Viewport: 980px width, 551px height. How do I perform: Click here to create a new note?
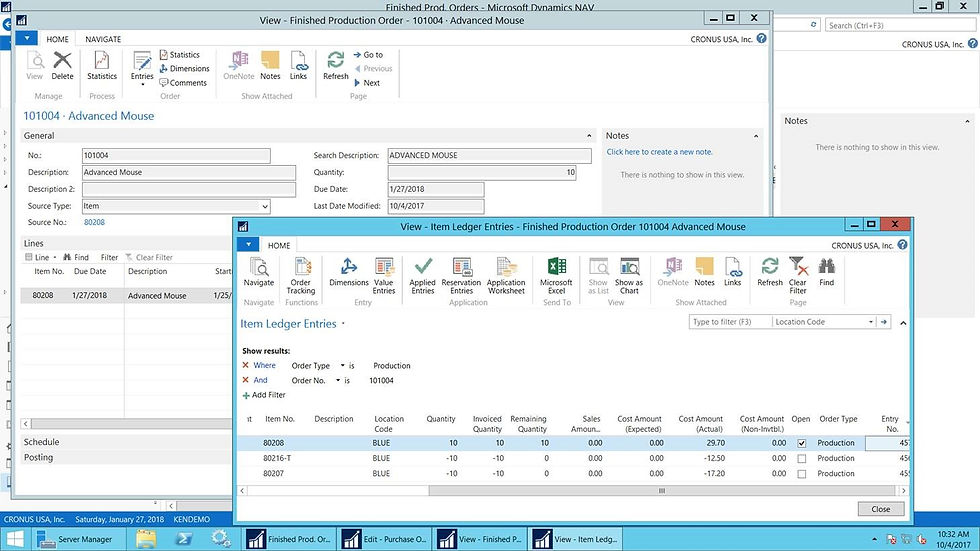pos(659,152)
